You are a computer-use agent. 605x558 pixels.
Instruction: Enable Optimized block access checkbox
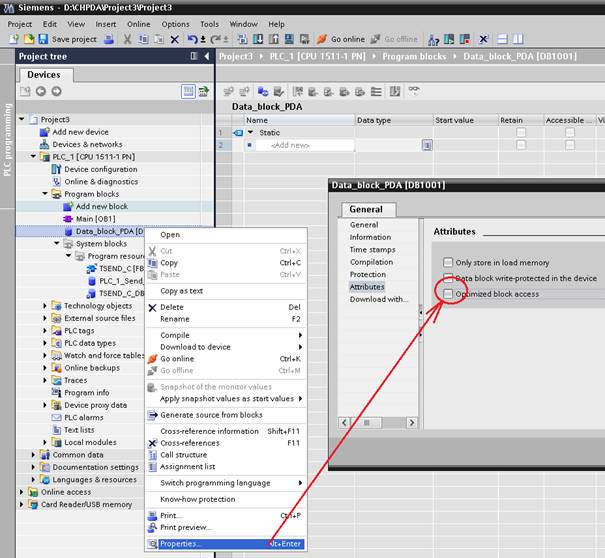click(x=448, y=294)
